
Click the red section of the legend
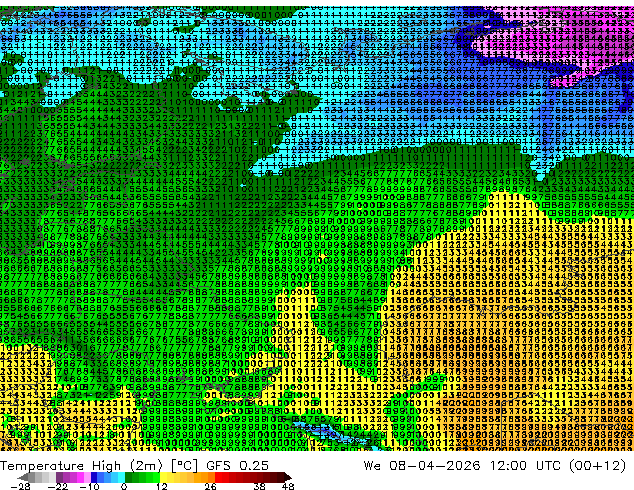point(253,477)
